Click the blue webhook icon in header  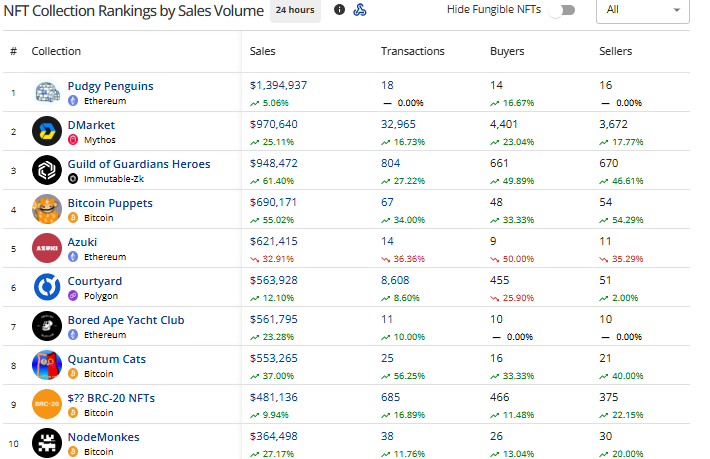click(360, 10)
